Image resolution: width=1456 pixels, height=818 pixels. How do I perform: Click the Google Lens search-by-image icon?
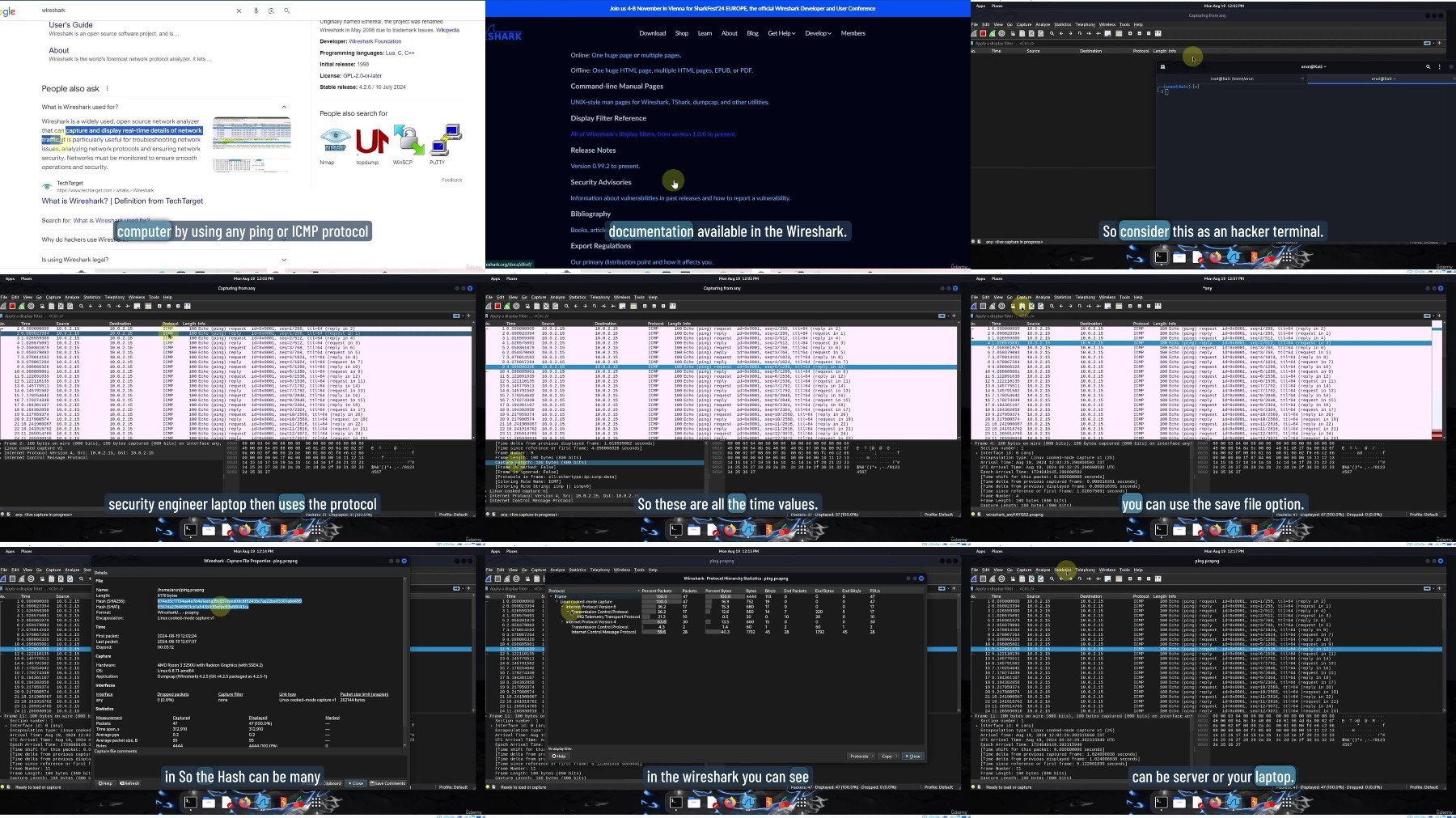(271, 11)
